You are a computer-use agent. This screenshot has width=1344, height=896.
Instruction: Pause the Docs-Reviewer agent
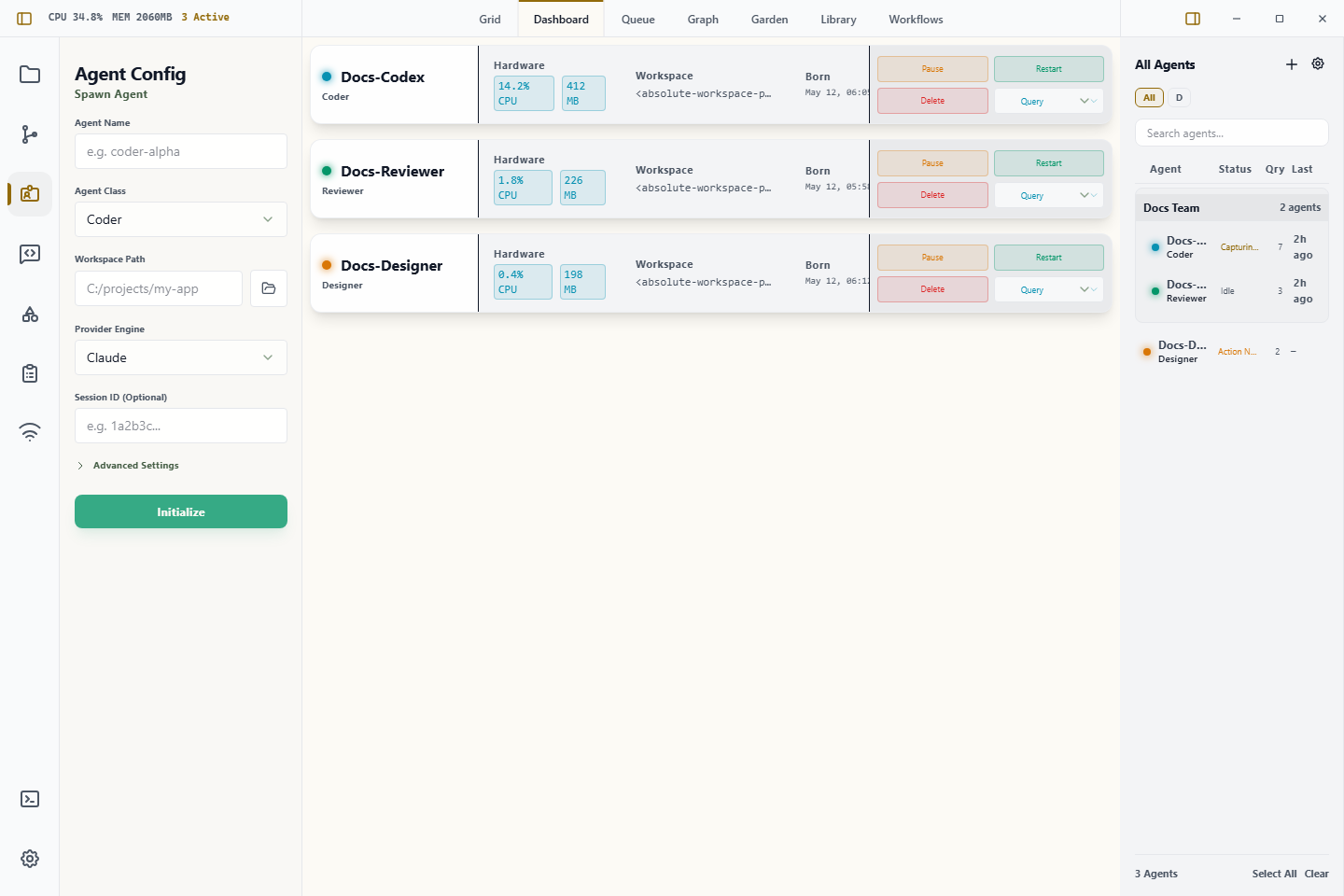point(932,163)
